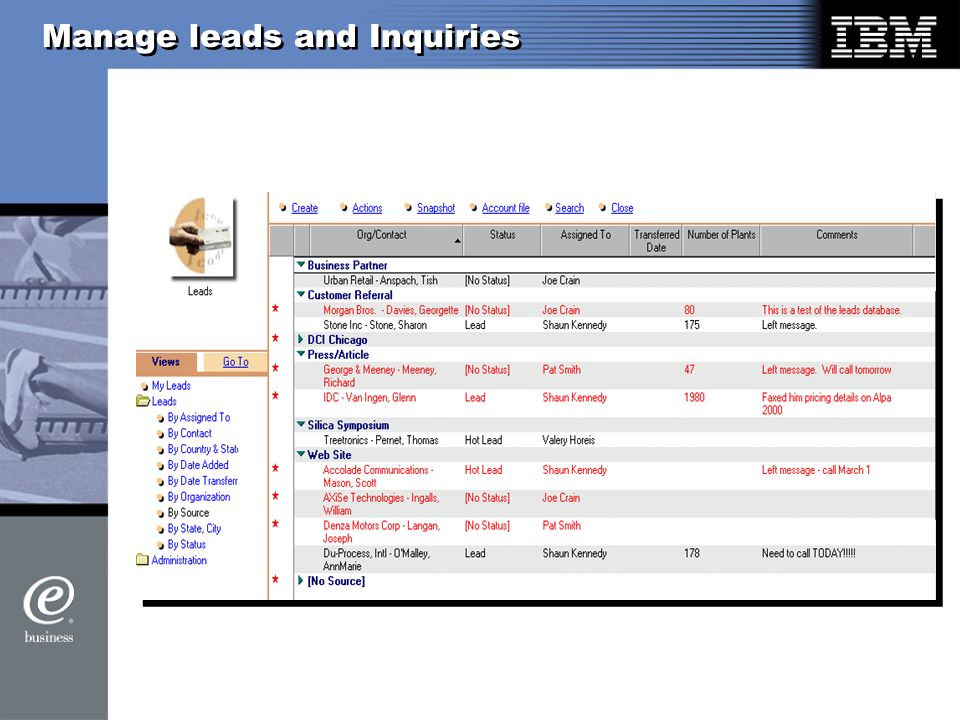Select the By Status view
The width and height of the screenshot is (960, 720).
tap(187, 544)
